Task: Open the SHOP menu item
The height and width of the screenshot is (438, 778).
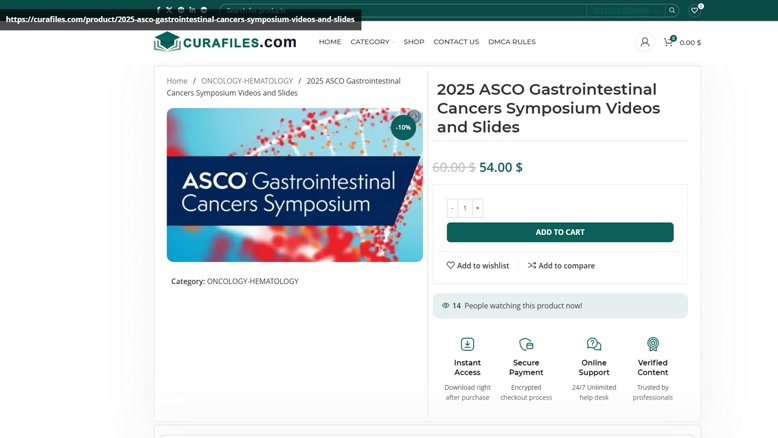Action: point(414,42)
